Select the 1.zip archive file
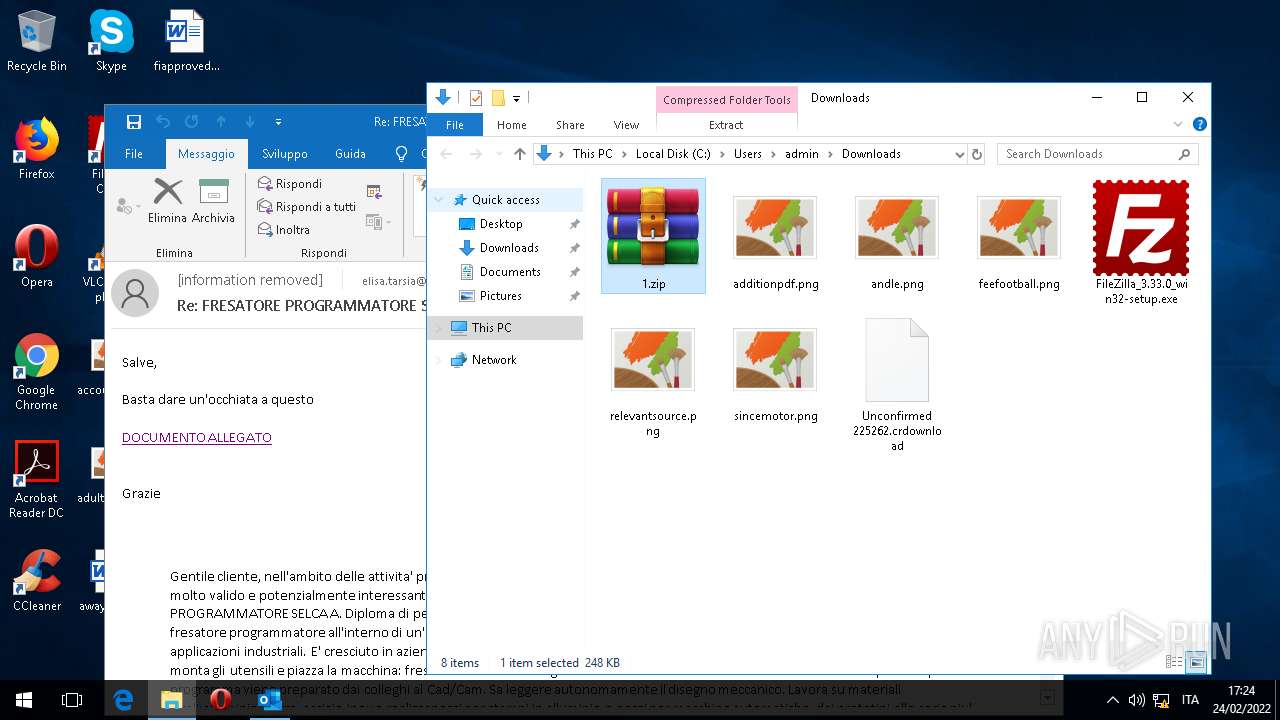Screen dimensions: 1280x720 point(653,236)
